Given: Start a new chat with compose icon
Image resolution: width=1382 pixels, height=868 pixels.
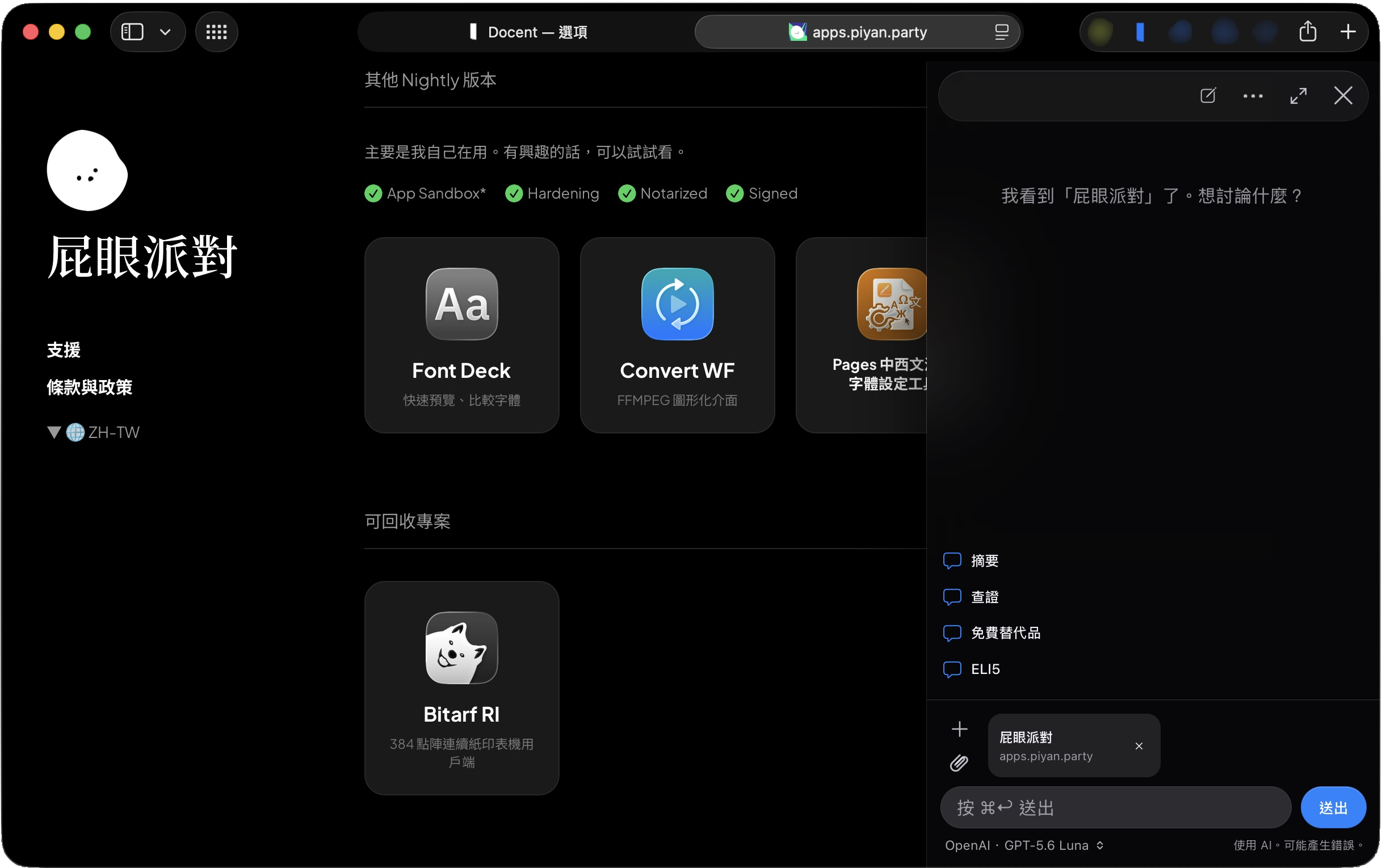Looking at the screenshot, I should coord(1208,96).
